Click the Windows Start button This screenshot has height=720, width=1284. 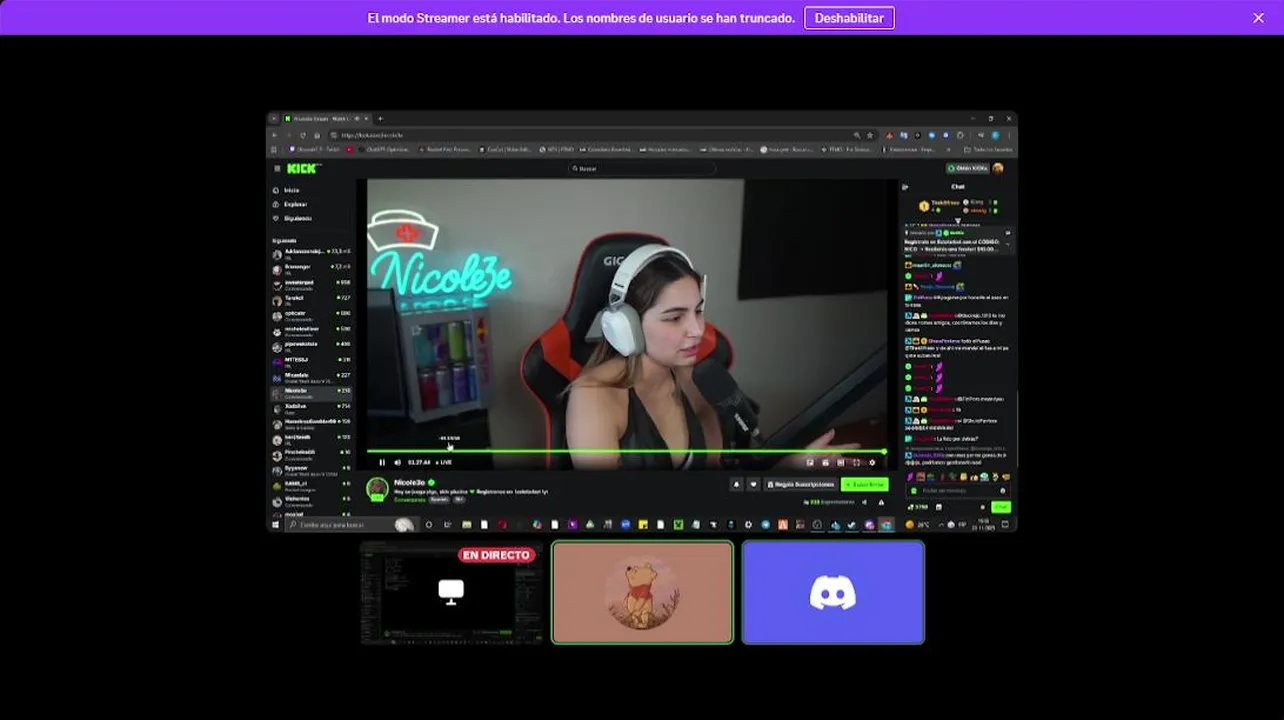click(x=276, y=525)
